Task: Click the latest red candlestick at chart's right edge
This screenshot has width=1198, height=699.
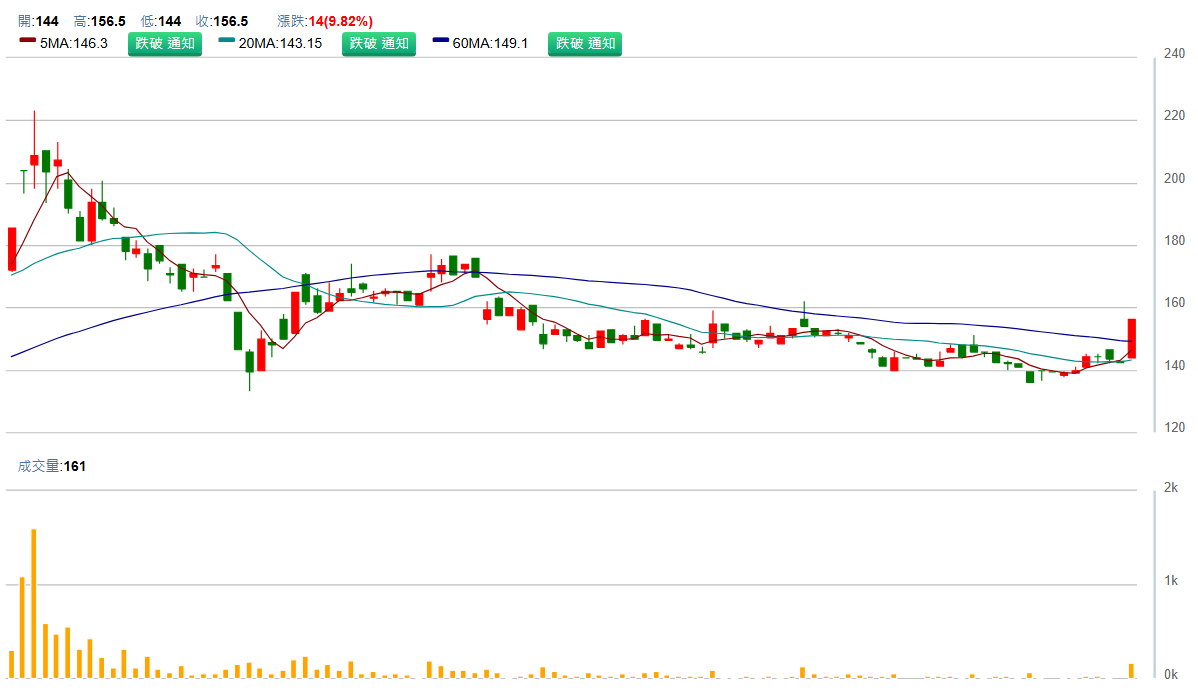Action: (x=1132, y=338)
